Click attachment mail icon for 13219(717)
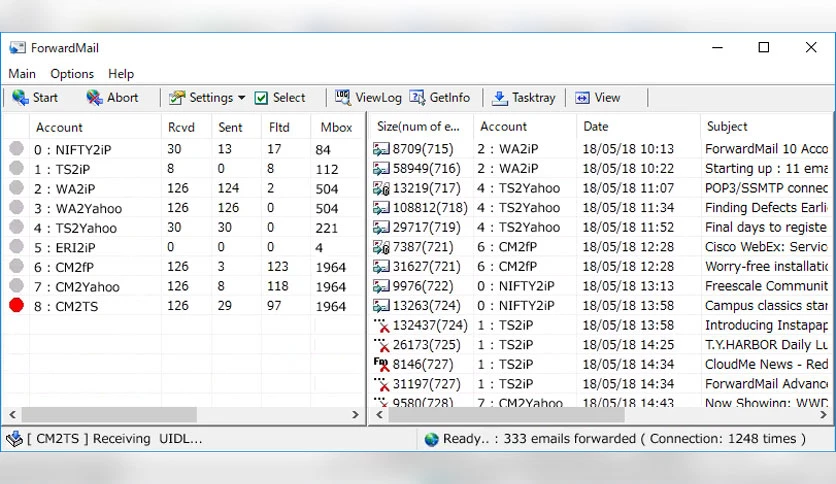The image size is (836, 484). (381, 188)
